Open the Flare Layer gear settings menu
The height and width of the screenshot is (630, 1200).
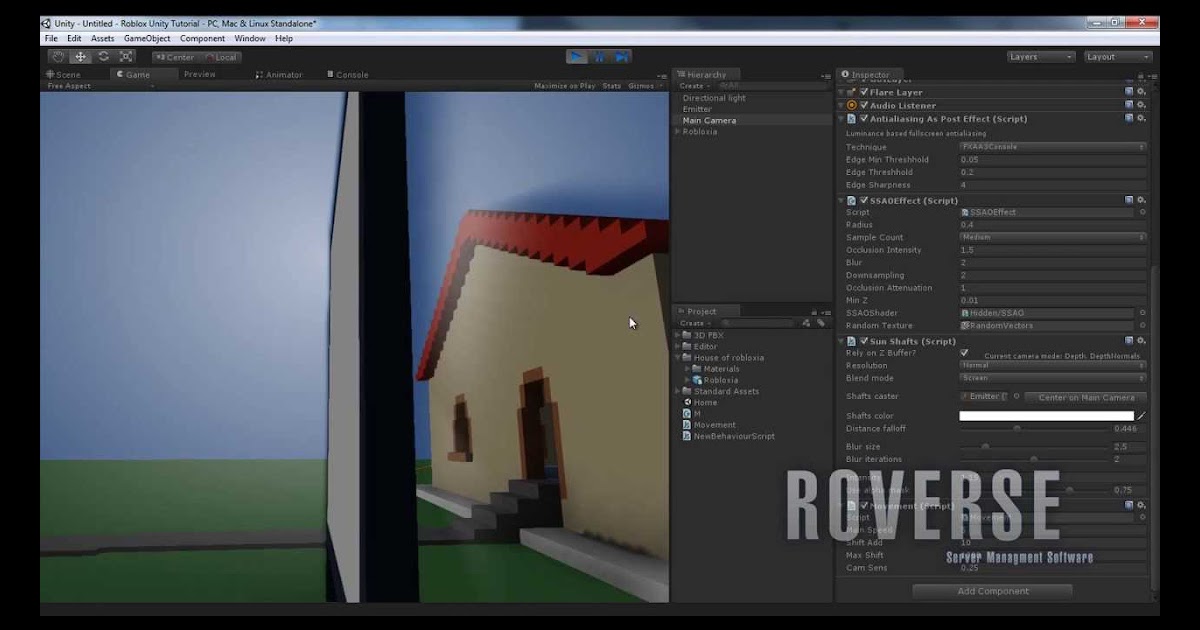[1141, 92]
